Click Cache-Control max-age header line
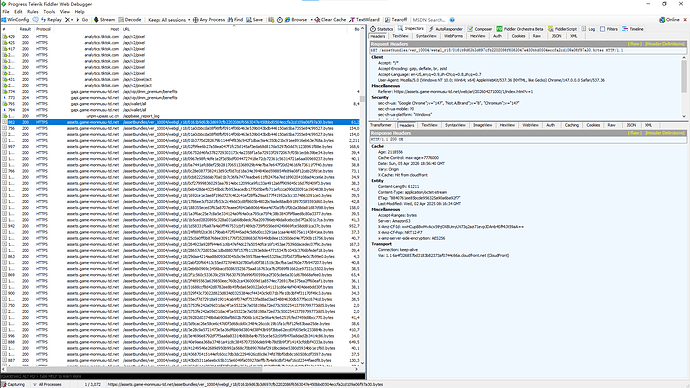The width and height of the screenshot is (690, 388). (x=408, y=157)
